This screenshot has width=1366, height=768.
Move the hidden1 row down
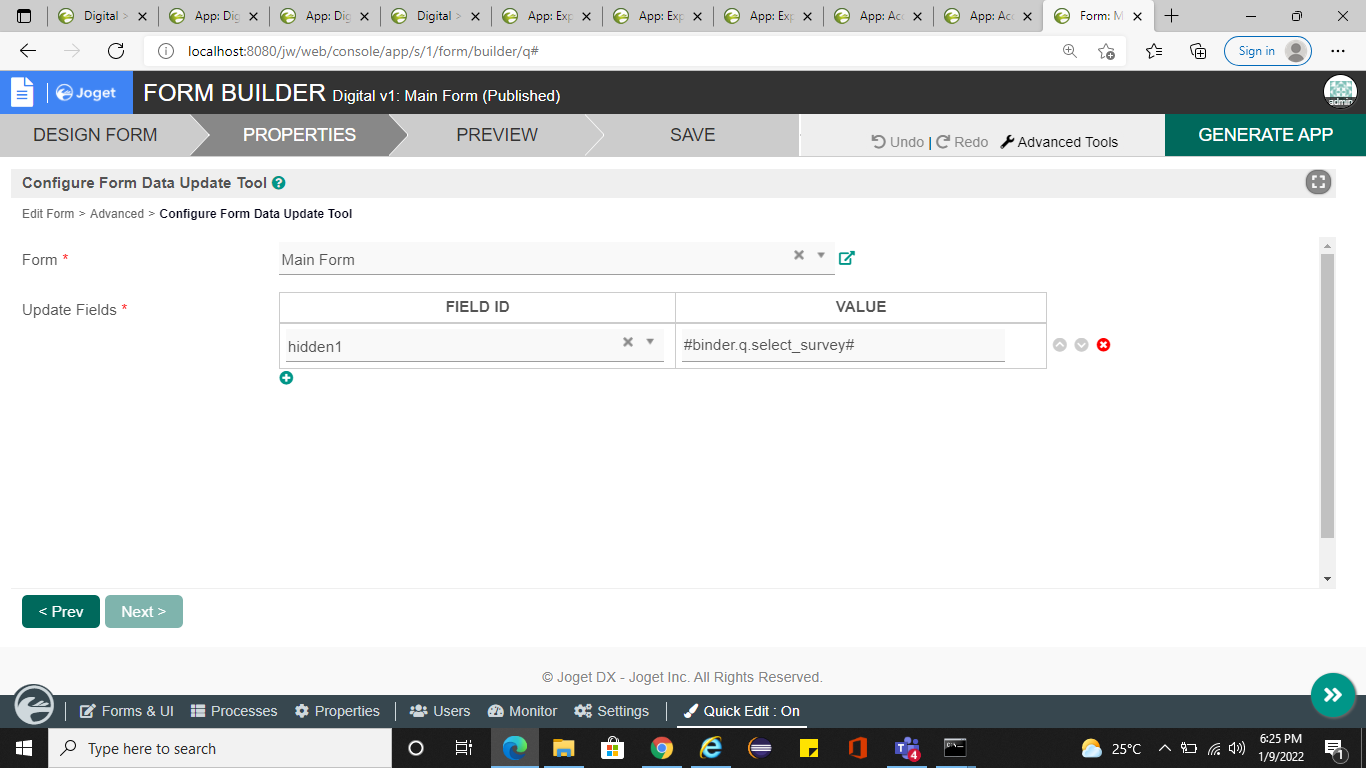(1081, 345)
